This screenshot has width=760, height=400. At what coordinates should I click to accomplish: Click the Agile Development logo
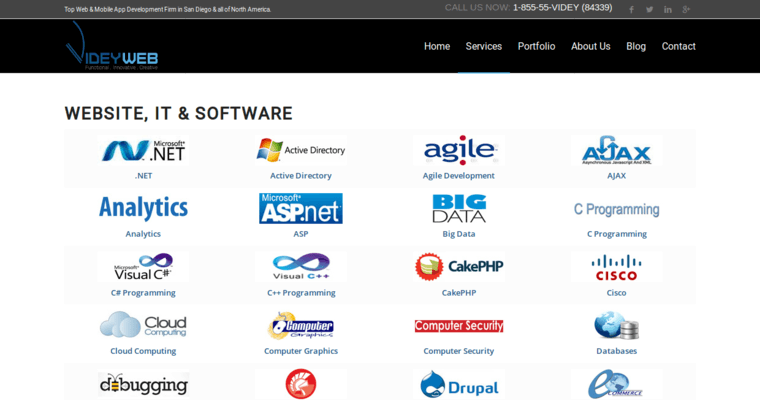point(458,151)
